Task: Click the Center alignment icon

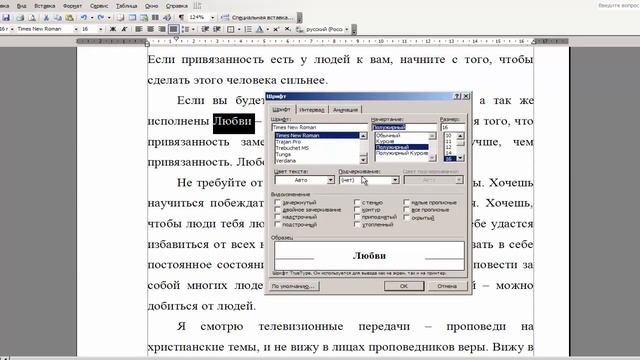Action: click(150, 29)
